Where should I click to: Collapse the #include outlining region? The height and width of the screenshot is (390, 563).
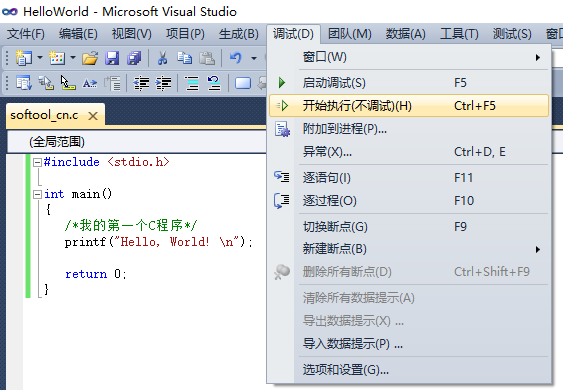pos(37,163)
